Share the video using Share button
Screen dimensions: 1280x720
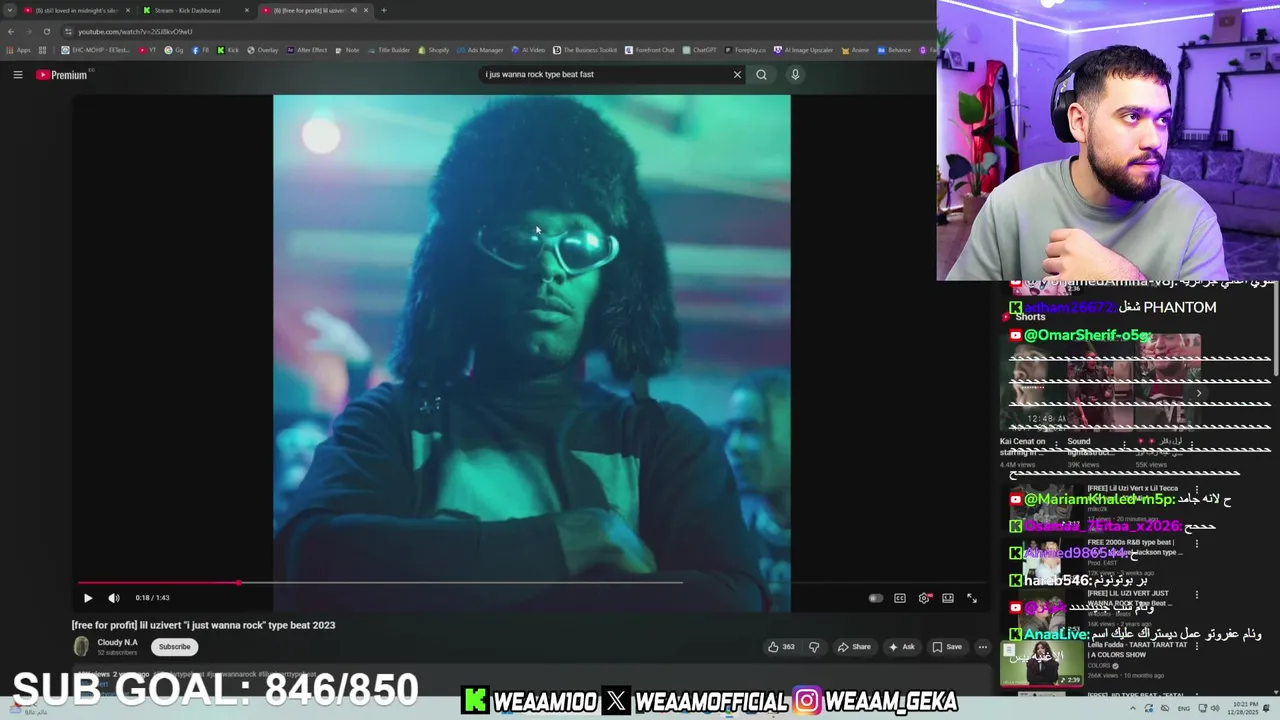(x=854, y=647)
